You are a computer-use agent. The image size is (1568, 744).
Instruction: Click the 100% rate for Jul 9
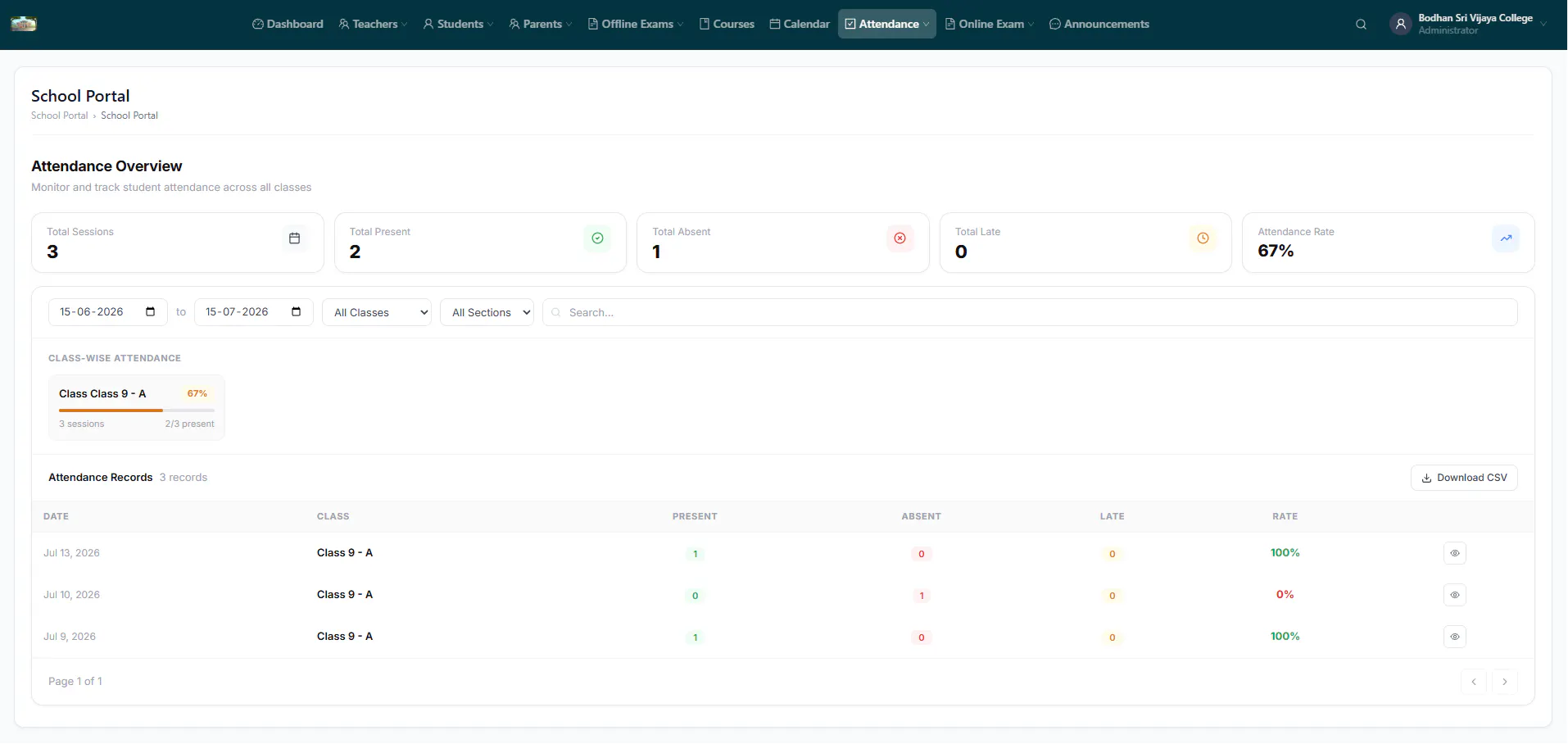(1285, 637)
